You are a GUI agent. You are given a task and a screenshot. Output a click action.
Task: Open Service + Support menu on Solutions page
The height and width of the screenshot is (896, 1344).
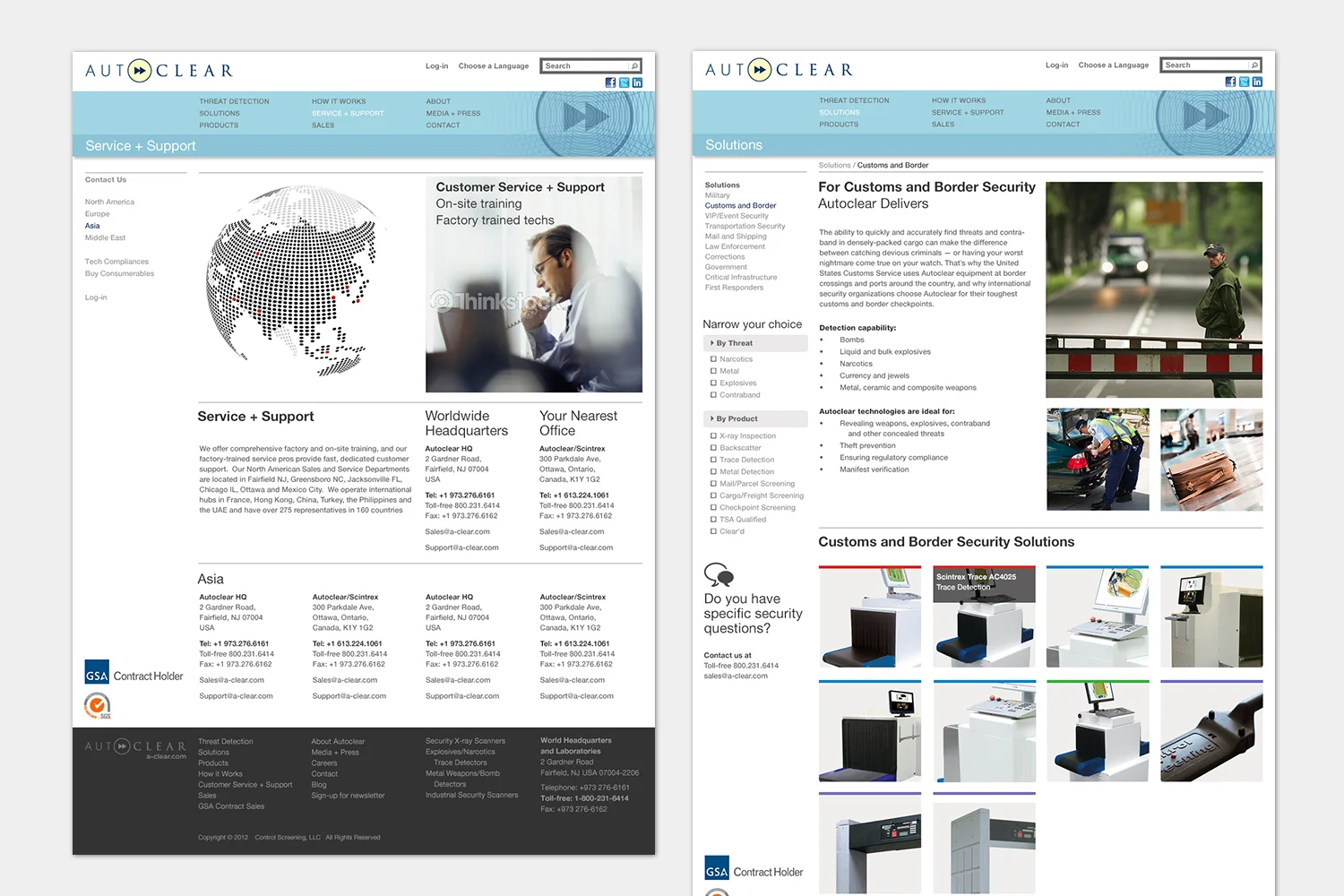point(968,113)
